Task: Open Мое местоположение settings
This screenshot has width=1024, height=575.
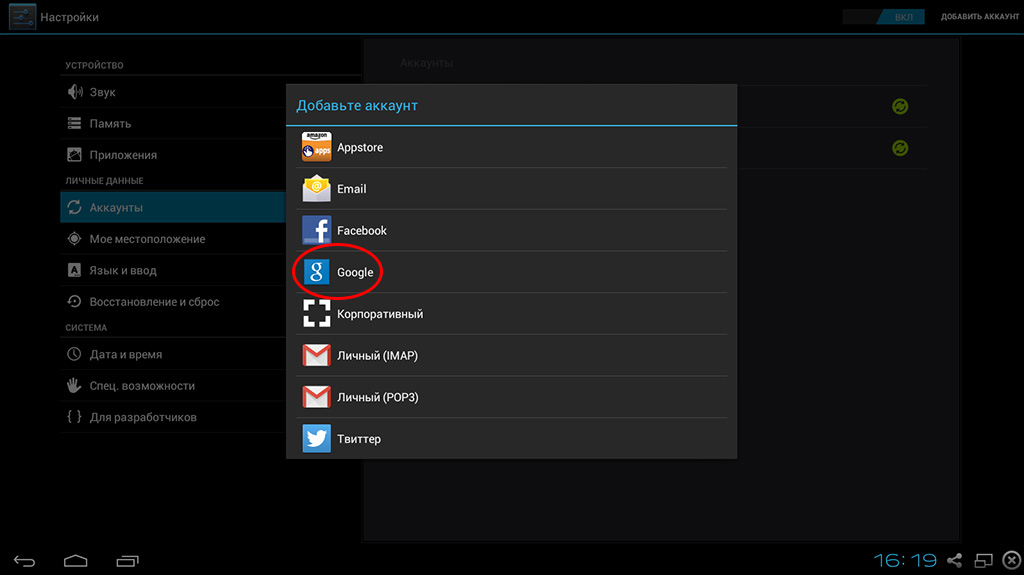Action: [148, 239]
